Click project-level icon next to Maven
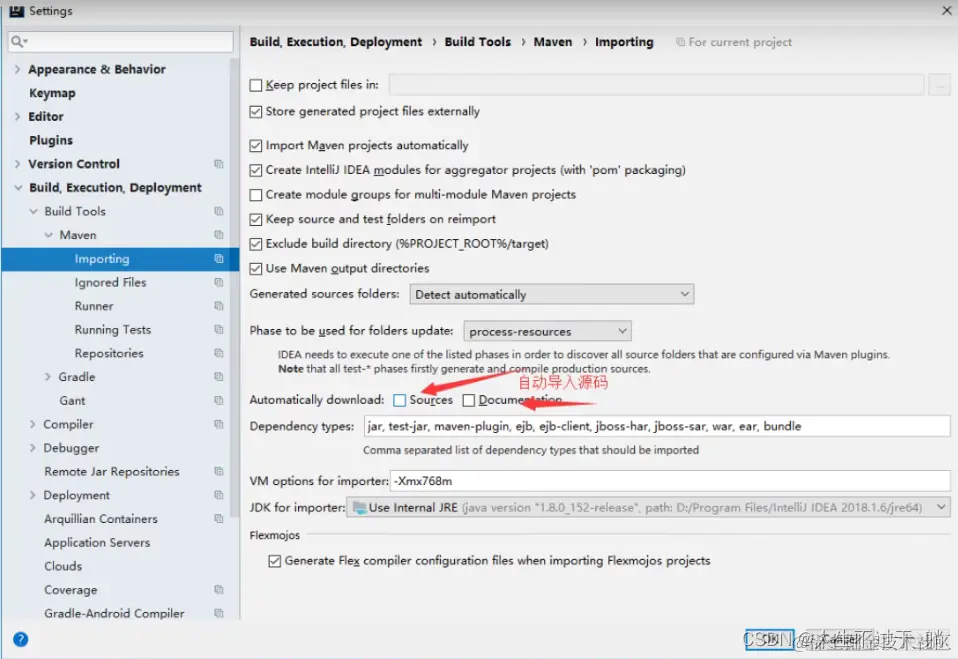Screen dimensions: 958x659 [x=219, y=235]
